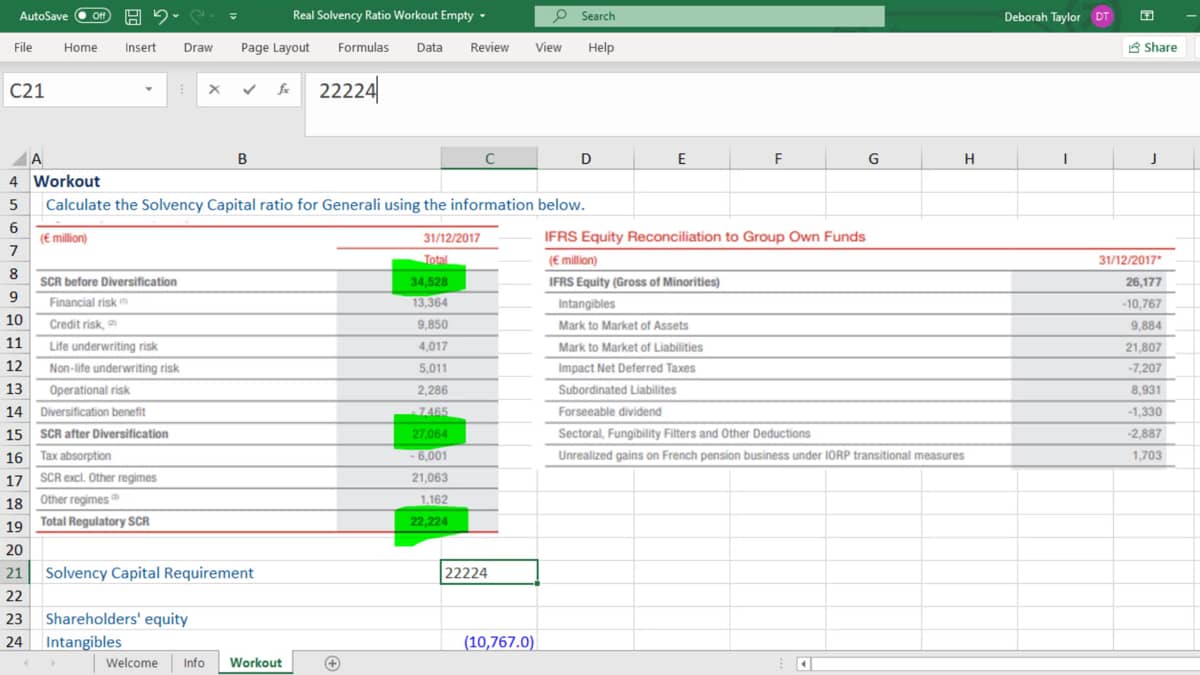Toggle the AutoSave switch off/on
The width and height of the screenshot is (1200, 675).
click(93, 16)
